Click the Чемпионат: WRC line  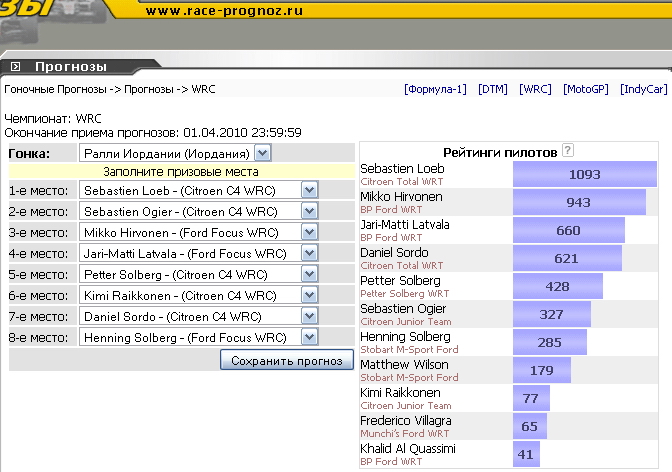point(53,118)
